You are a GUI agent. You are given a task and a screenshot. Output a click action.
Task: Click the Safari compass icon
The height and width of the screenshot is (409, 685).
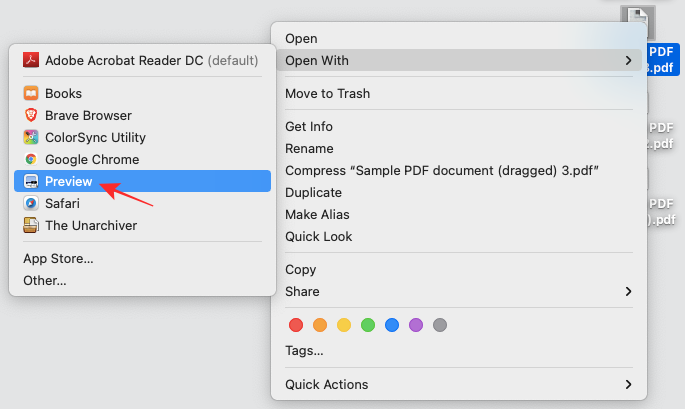(31, 203)
